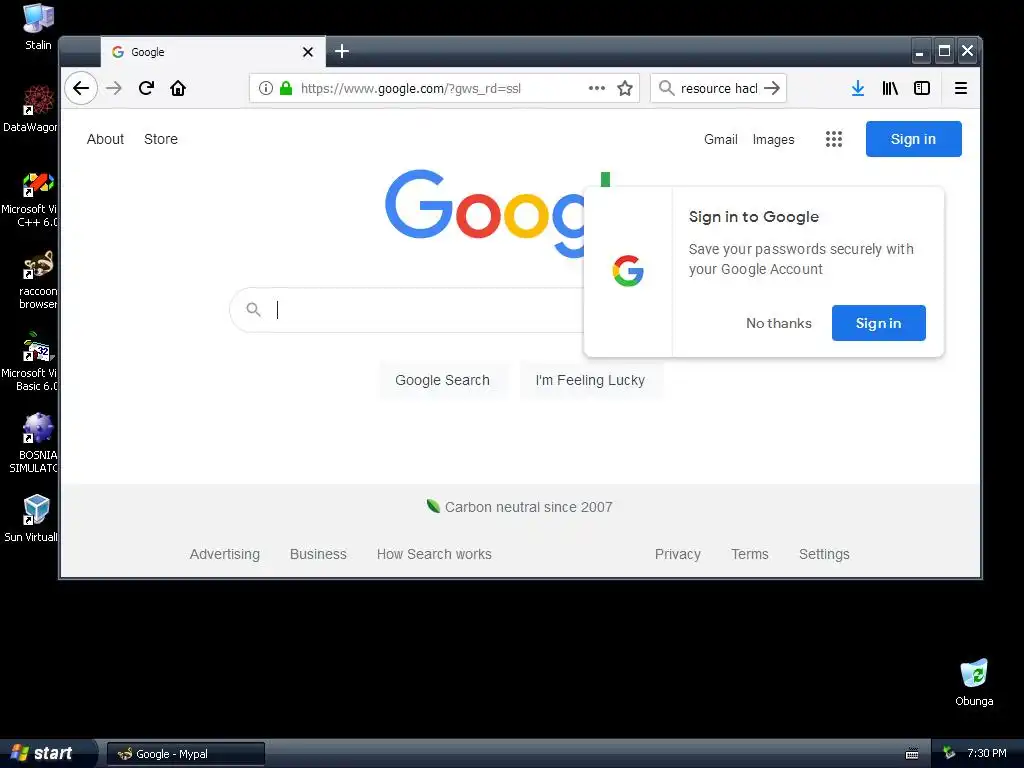Open the Terms footer link
This screenshot has width=1024, height=768.
(750, 554)
